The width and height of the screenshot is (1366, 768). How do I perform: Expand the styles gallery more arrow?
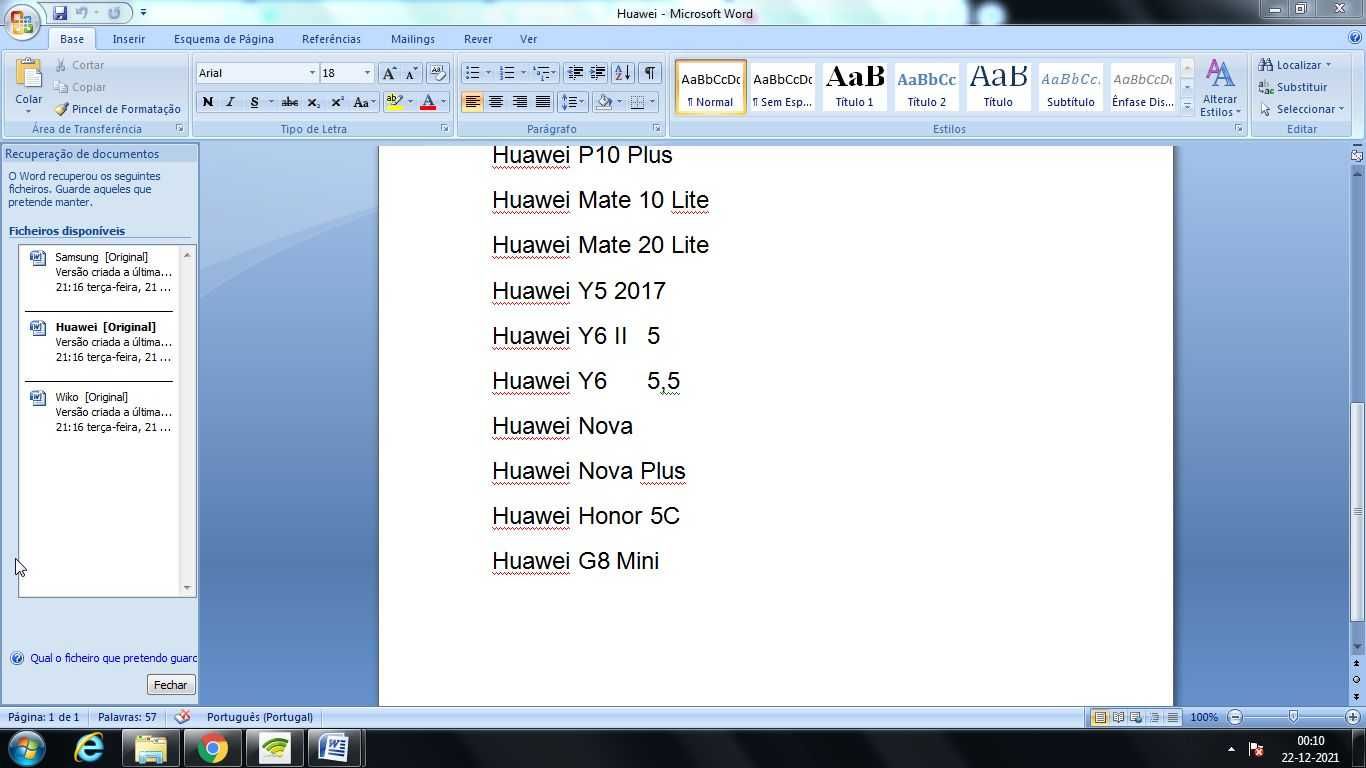1187,106
